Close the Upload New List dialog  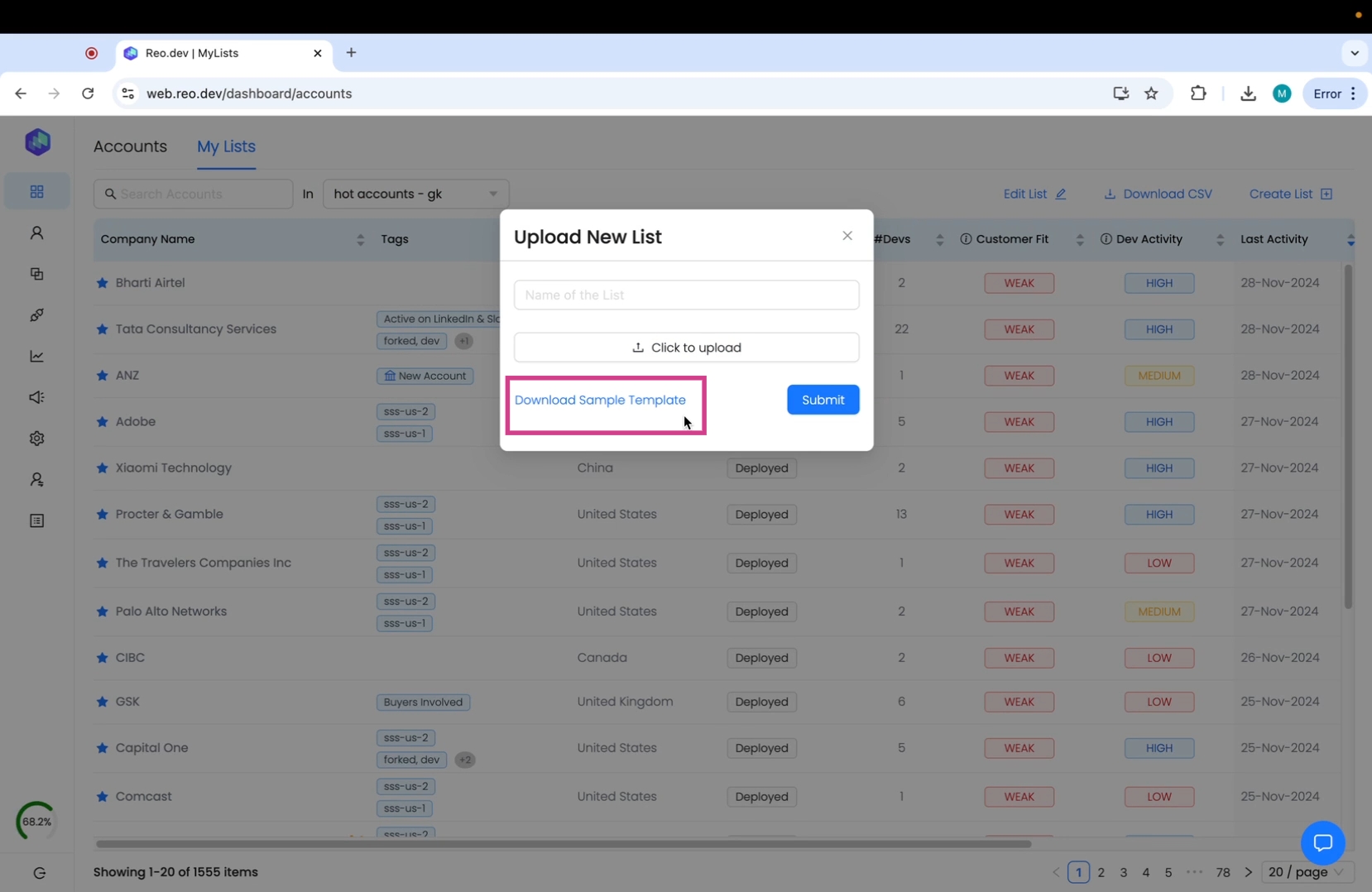[x=847, y=236]
